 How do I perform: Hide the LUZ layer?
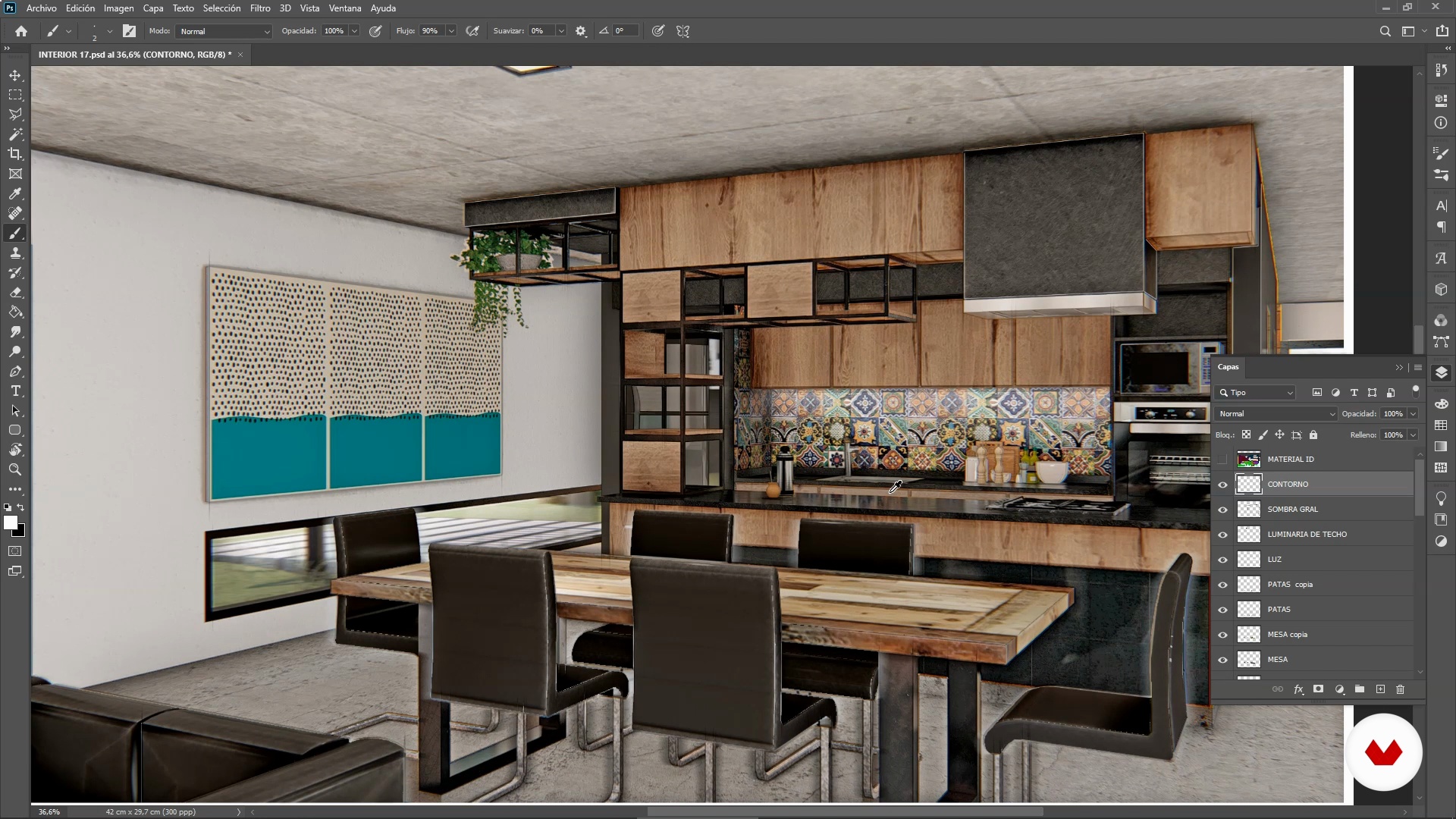[x=1222, y=560]
